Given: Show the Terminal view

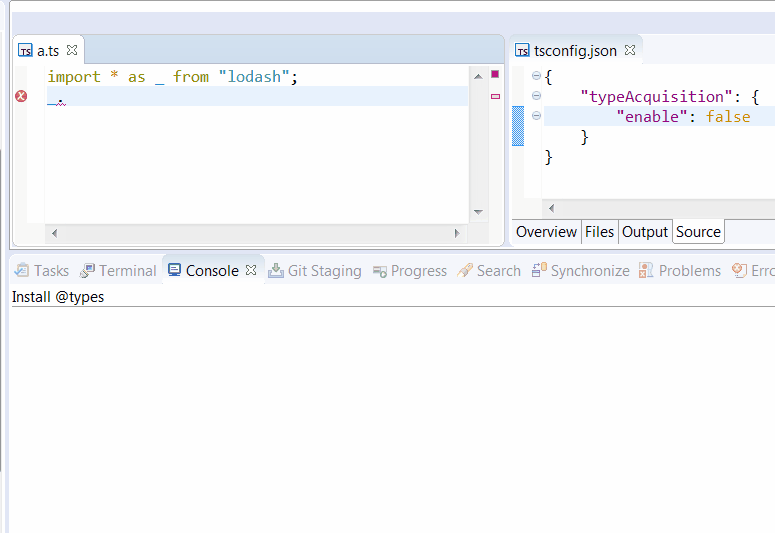Looking at the screenshot, I should 118,271.
